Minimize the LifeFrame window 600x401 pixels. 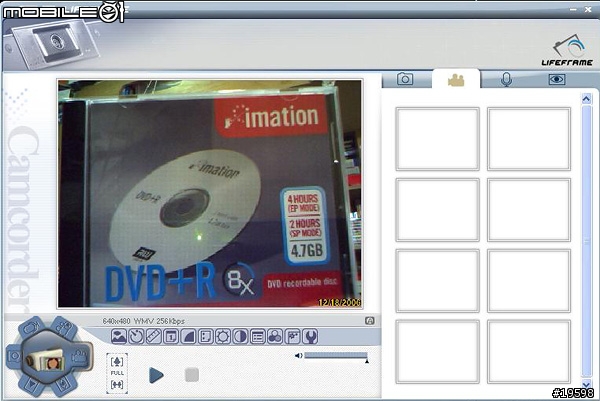[573, 9]
